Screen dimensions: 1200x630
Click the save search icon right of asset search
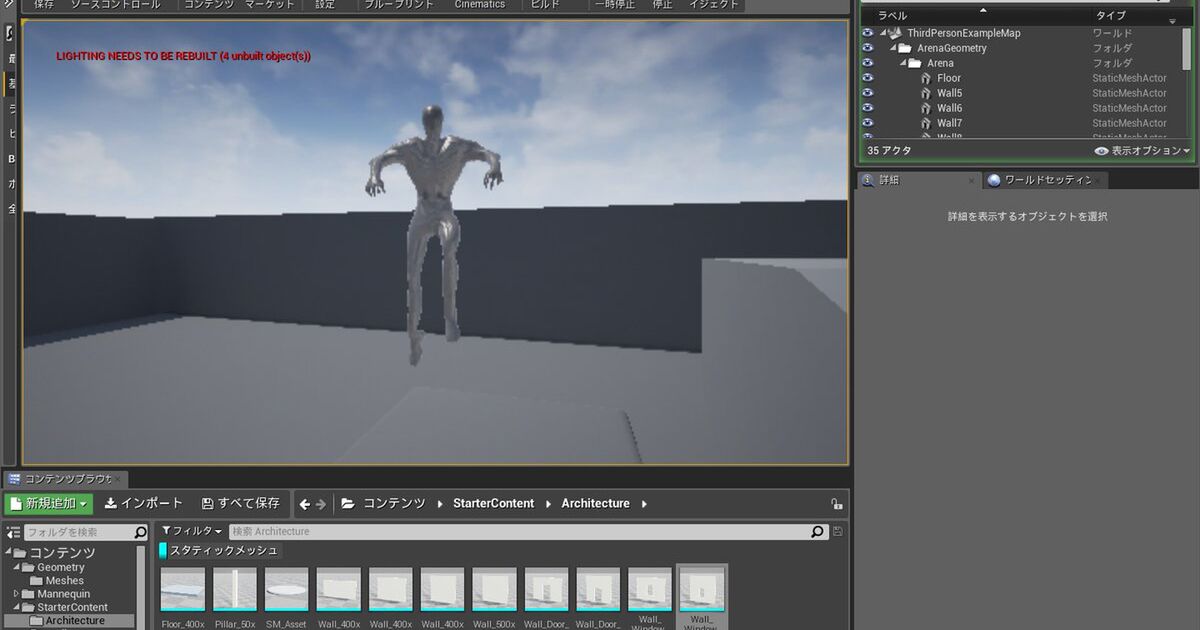(837, 532)
